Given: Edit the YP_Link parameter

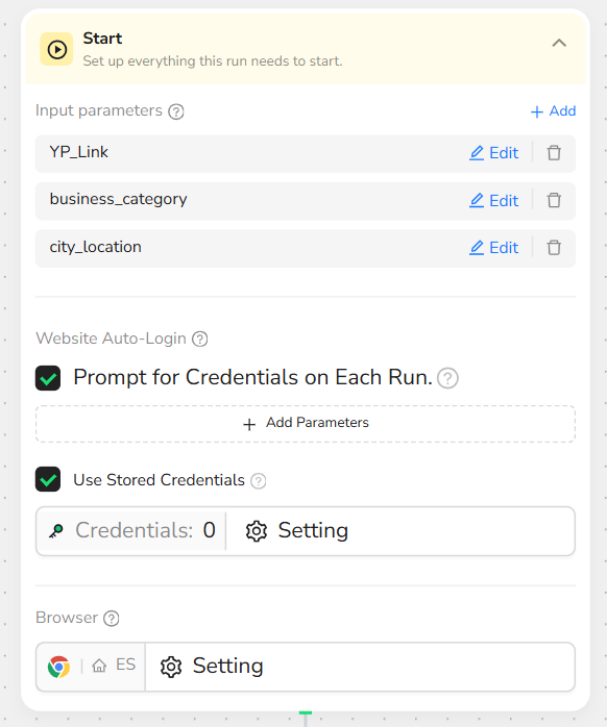Looking at the screenshot, I should [494, 153].
